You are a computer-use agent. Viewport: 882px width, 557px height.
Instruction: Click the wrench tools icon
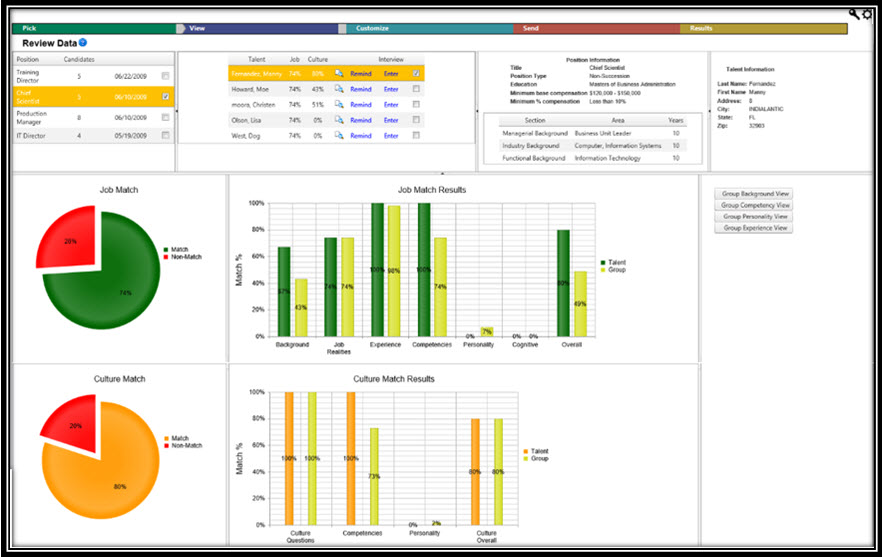[854, 14]
